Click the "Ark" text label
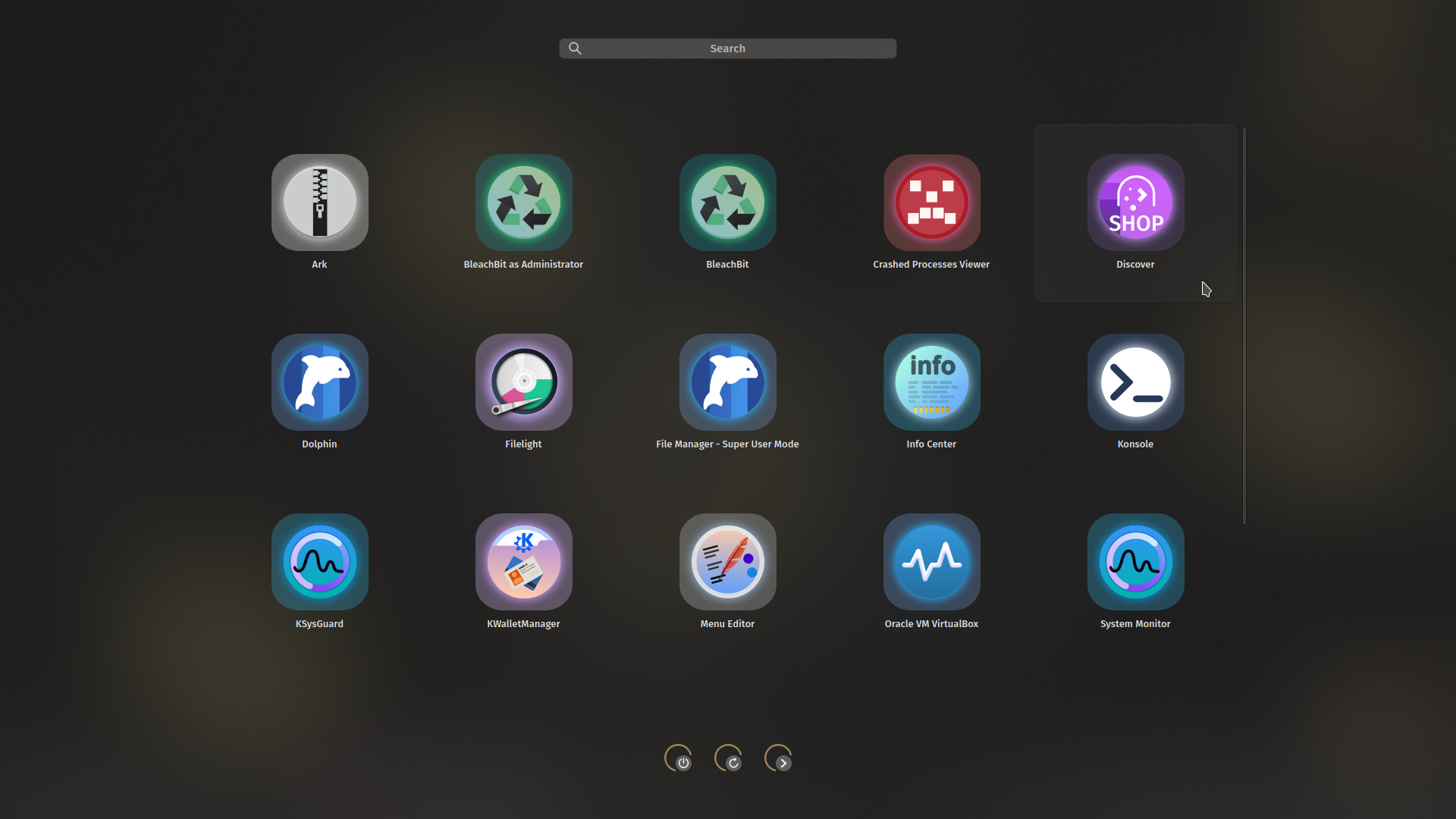Image resolution: width=1456 pixels, height=819 pixels. (x=319, y=265)
